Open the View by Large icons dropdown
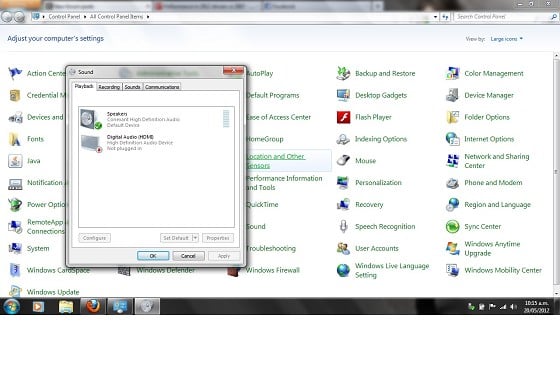This screenshot has width=560, height=378. [x=506, y=39]
